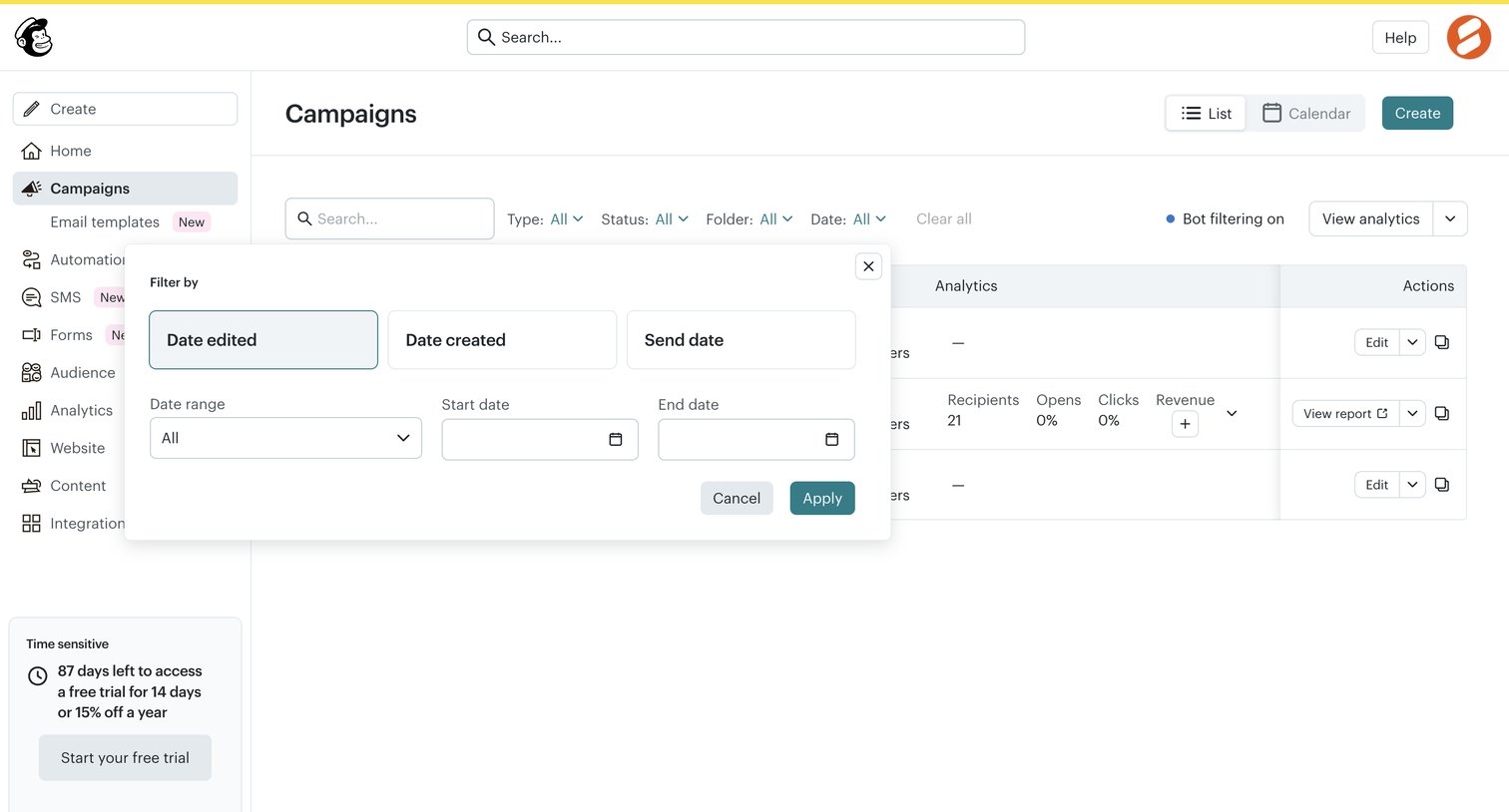
Task: Click the Integrations grid icon
Action: pyautogui.click(x=32, y=524)
